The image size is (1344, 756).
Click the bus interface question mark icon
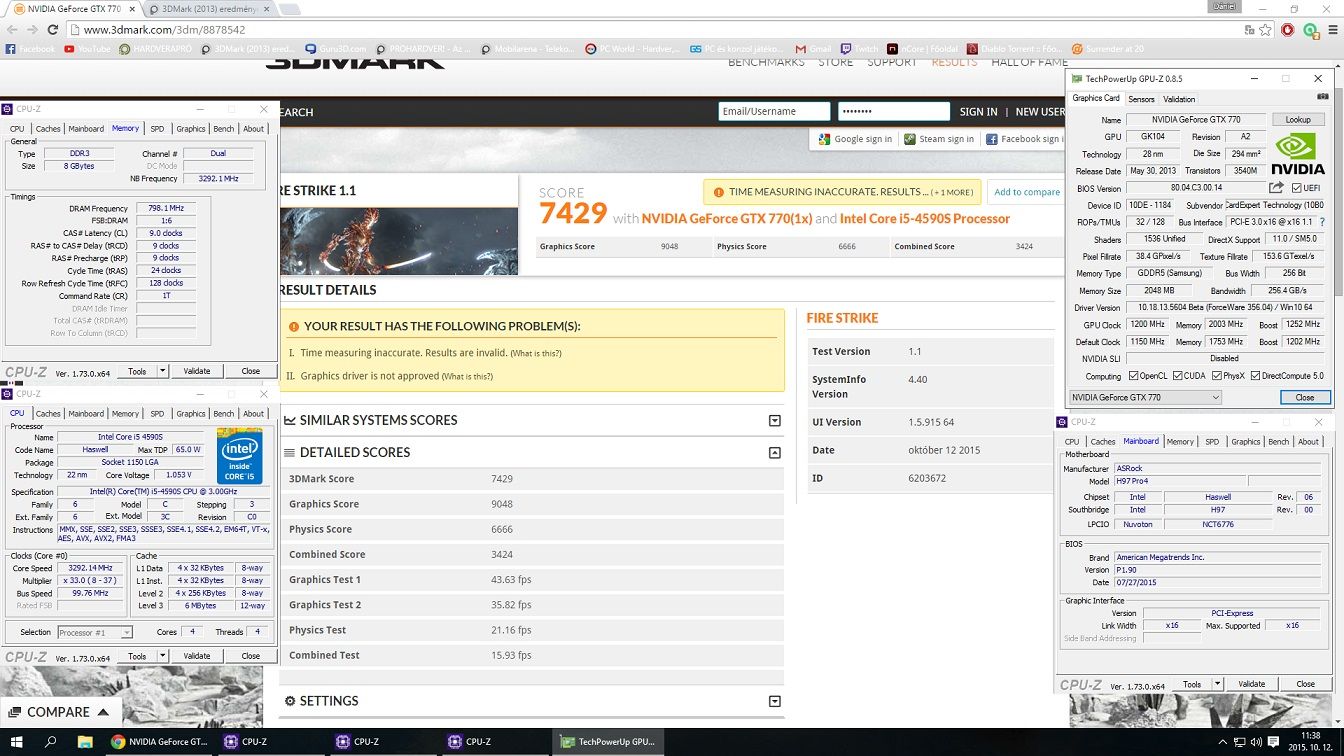(x=1321, y=222)
